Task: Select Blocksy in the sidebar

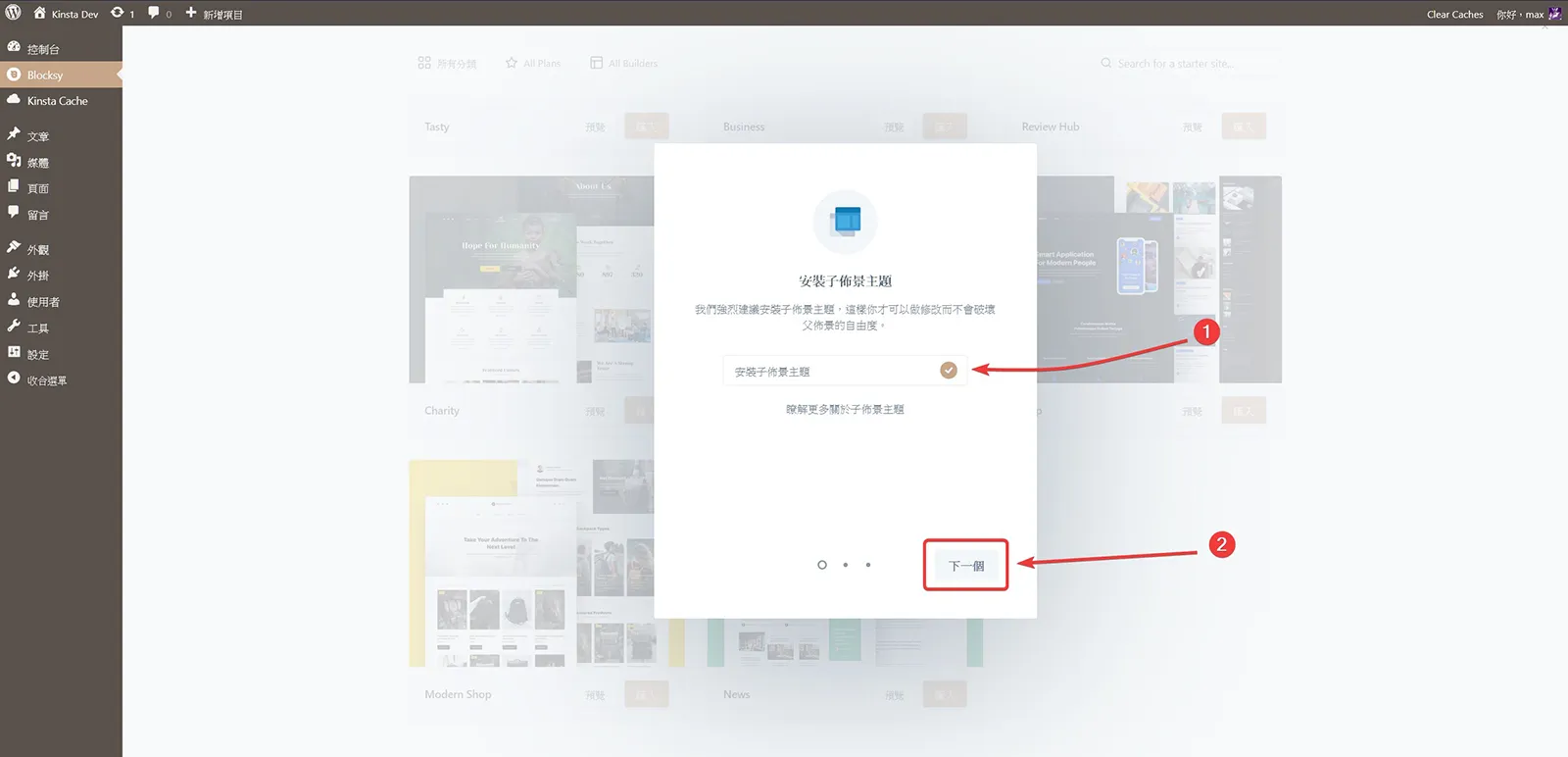Action: [61, 75]
